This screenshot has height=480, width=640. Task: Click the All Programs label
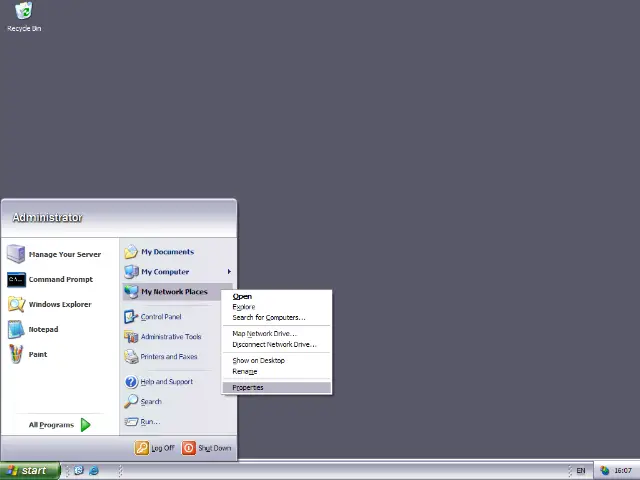[x=51, y=425]
